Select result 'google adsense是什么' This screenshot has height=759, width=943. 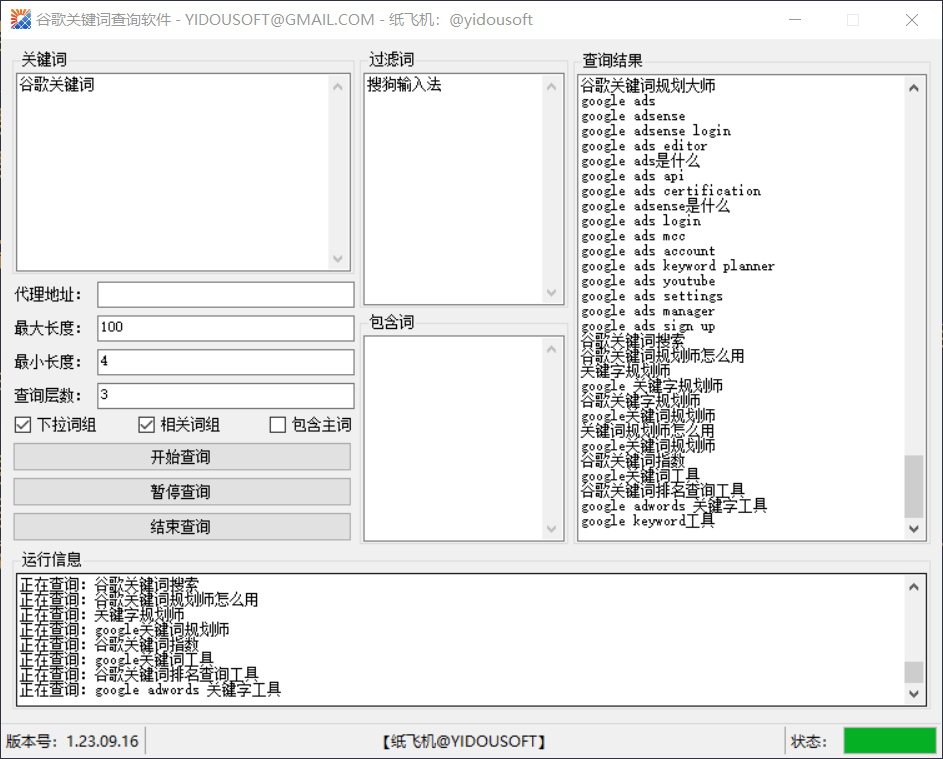656,206
